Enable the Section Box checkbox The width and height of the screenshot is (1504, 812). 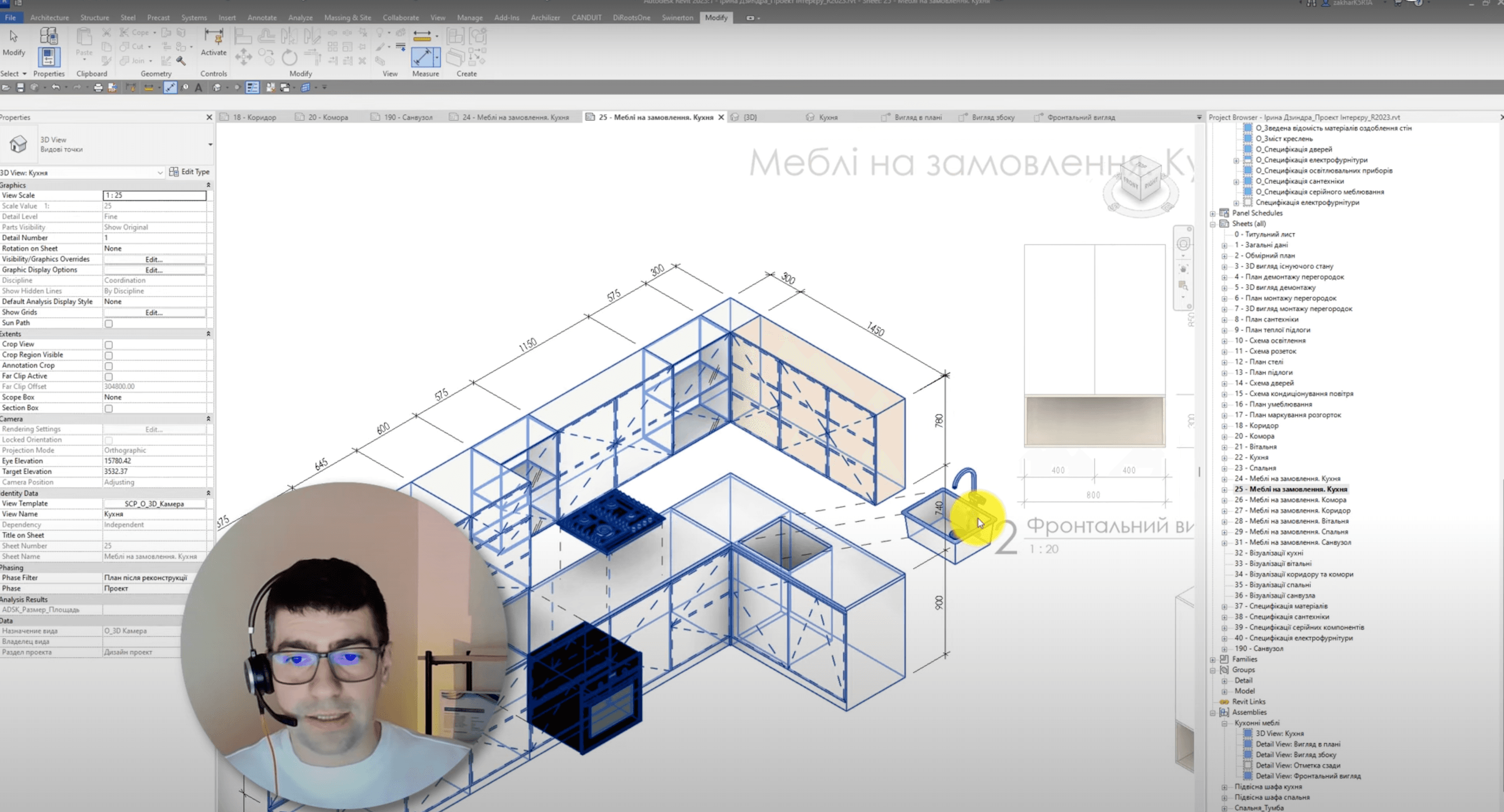click(x=109, y=409)
